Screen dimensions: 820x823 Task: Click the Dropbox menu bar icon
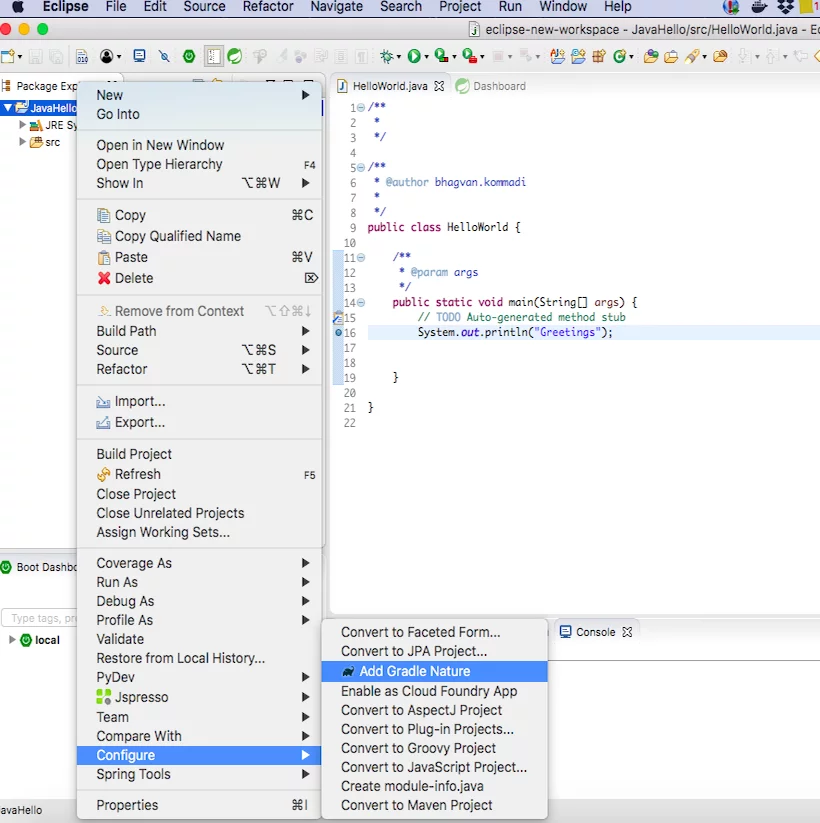[785, 7]
